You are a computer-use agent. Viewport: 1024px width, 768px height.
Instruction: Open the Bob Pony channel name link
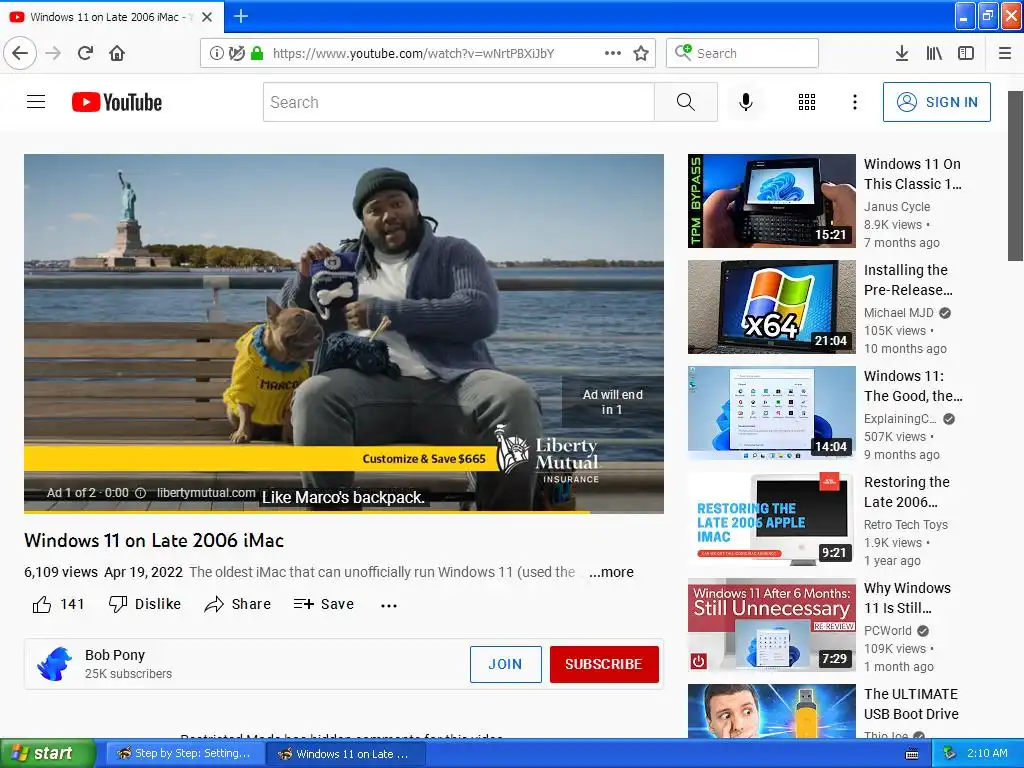[x=115, y=655]
